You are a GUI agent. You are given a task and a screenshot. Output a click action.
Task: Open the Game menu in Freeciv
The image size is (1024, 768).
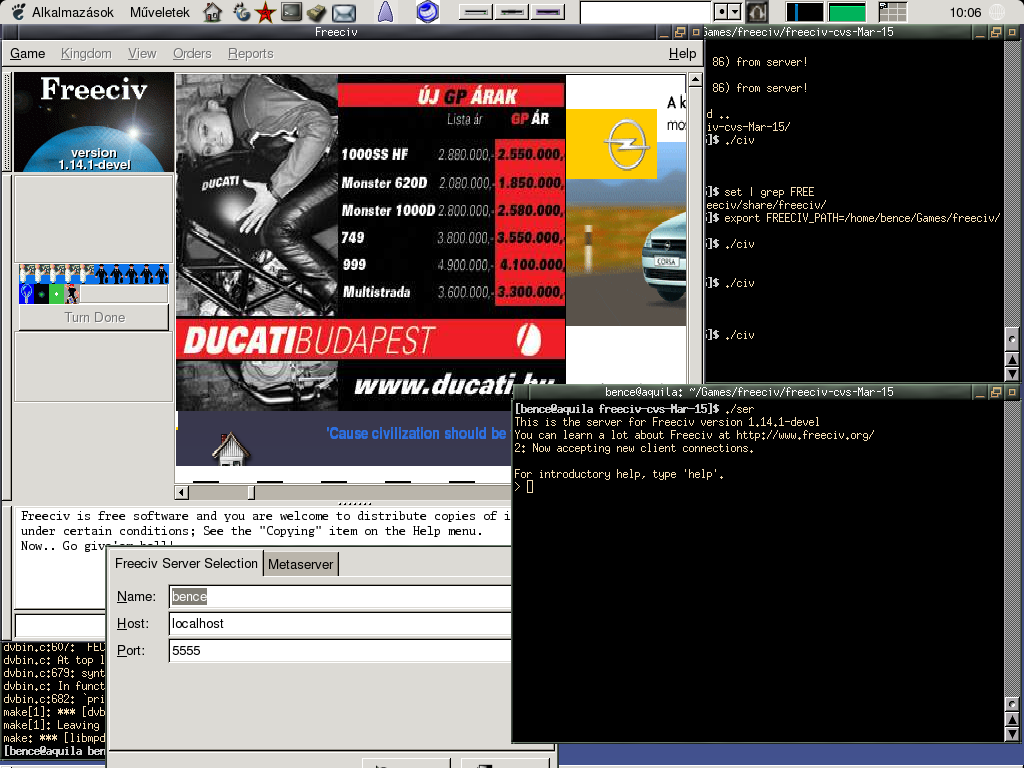pos(27,54)
